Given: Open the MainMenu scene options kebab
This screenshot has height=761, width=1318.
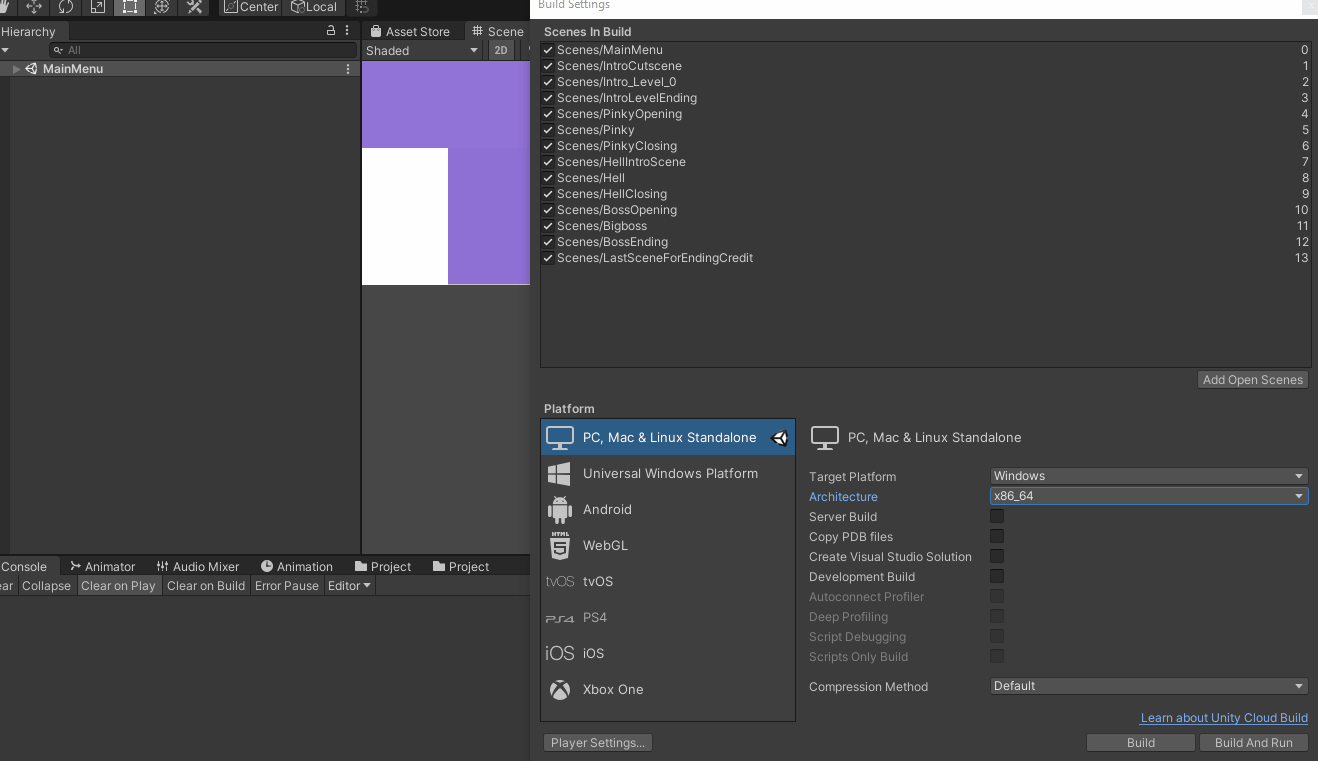Looking at the screenshot, I should (x=348, y=69).
